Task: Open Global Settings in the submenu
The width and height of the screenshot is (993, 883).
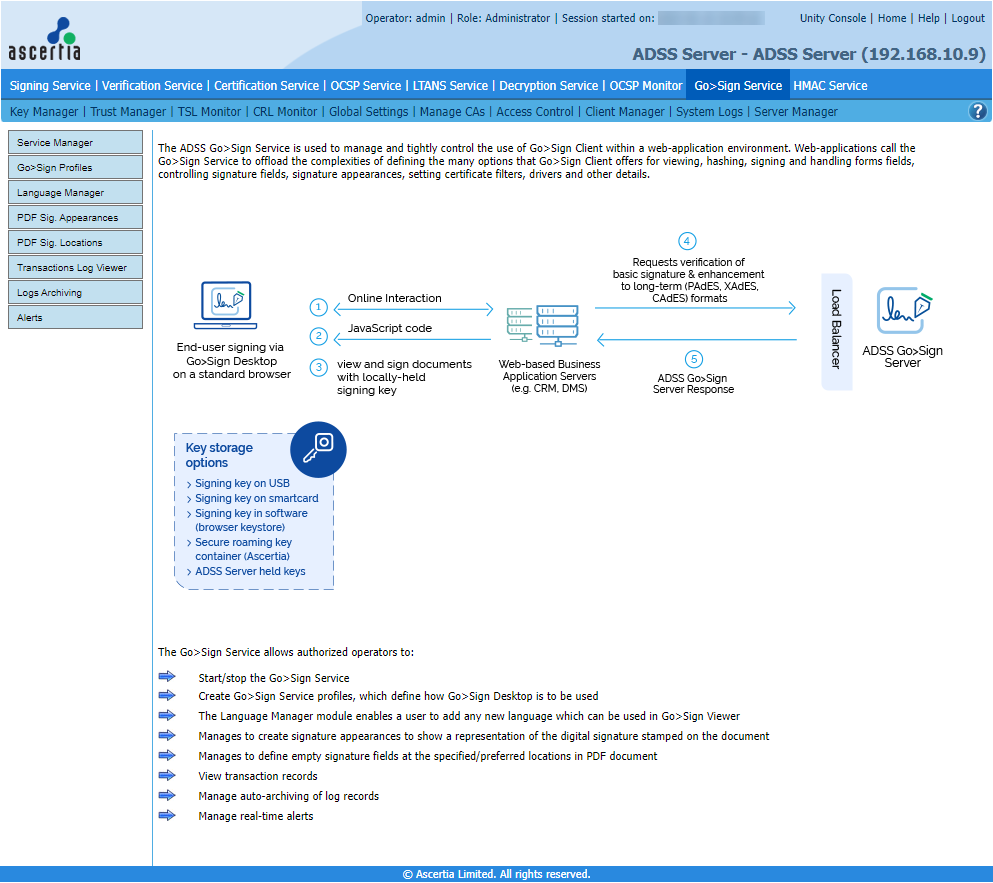Action: pos(368,112)
